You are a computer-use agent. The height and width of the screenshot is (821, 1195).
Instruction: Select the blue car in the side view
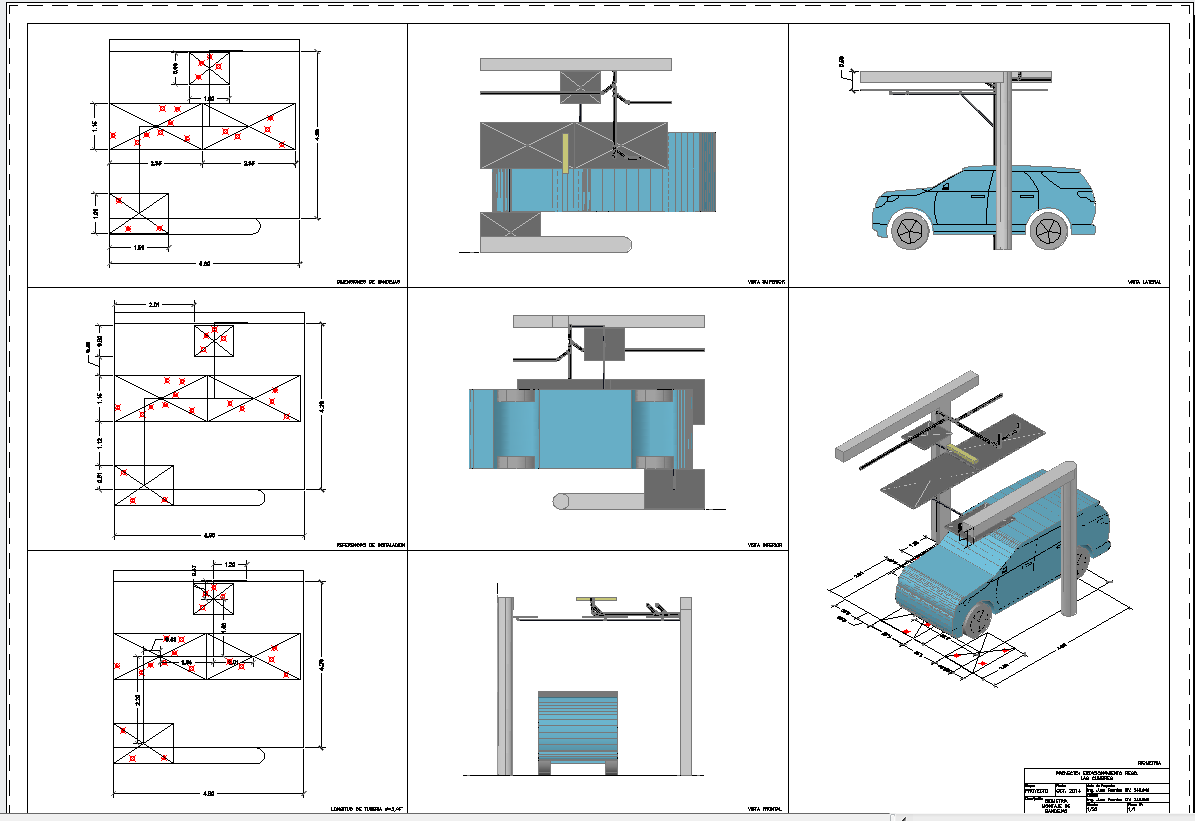click(985, 205)
